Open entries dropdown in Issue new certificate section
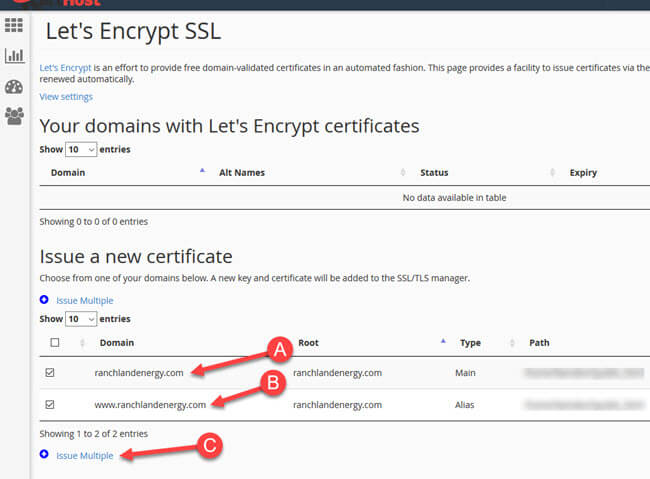Image resolution: width=650 pixels, height=479 pixels. pos(81,319)
